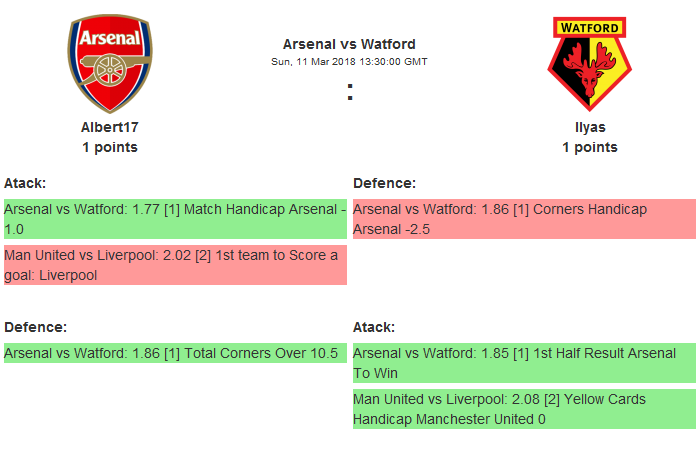Click the match date Sun, 11 Mar 2018

tap(349, 62)
